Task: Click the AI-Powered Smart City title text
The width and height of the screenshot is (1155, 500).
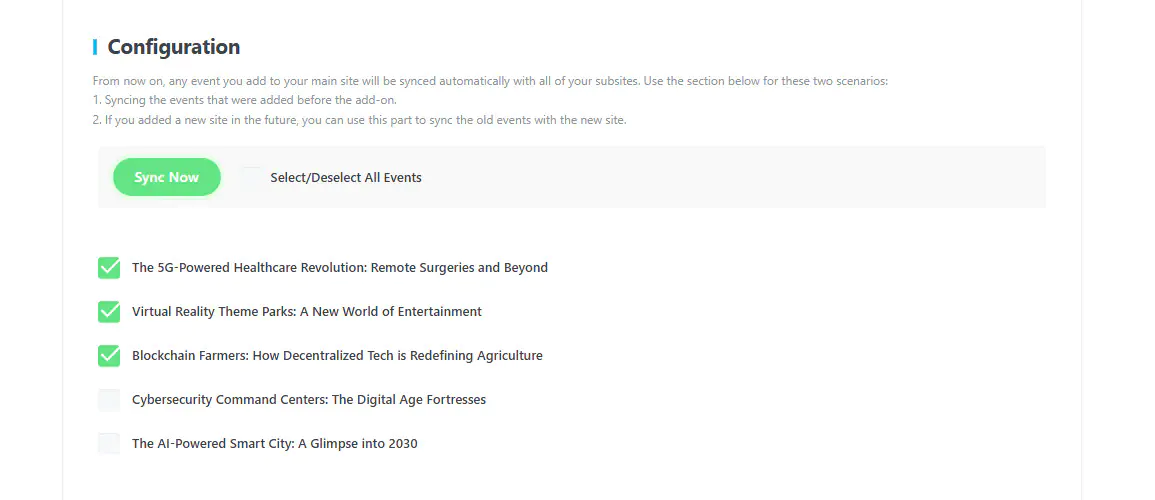Action: (x=275, y=444)
